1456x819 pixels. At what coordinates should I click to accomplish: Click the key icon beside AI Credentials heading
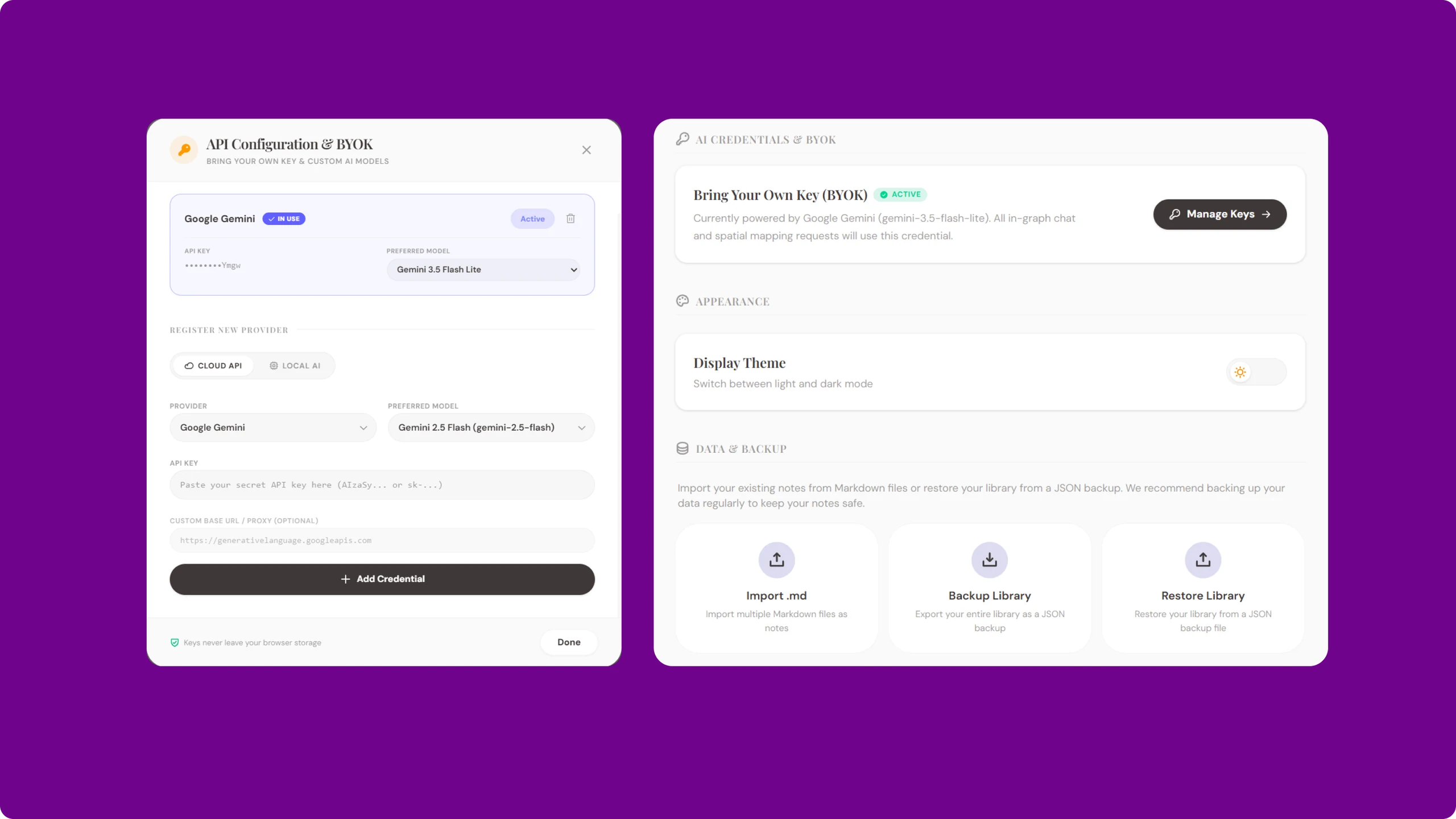(682, 139)
